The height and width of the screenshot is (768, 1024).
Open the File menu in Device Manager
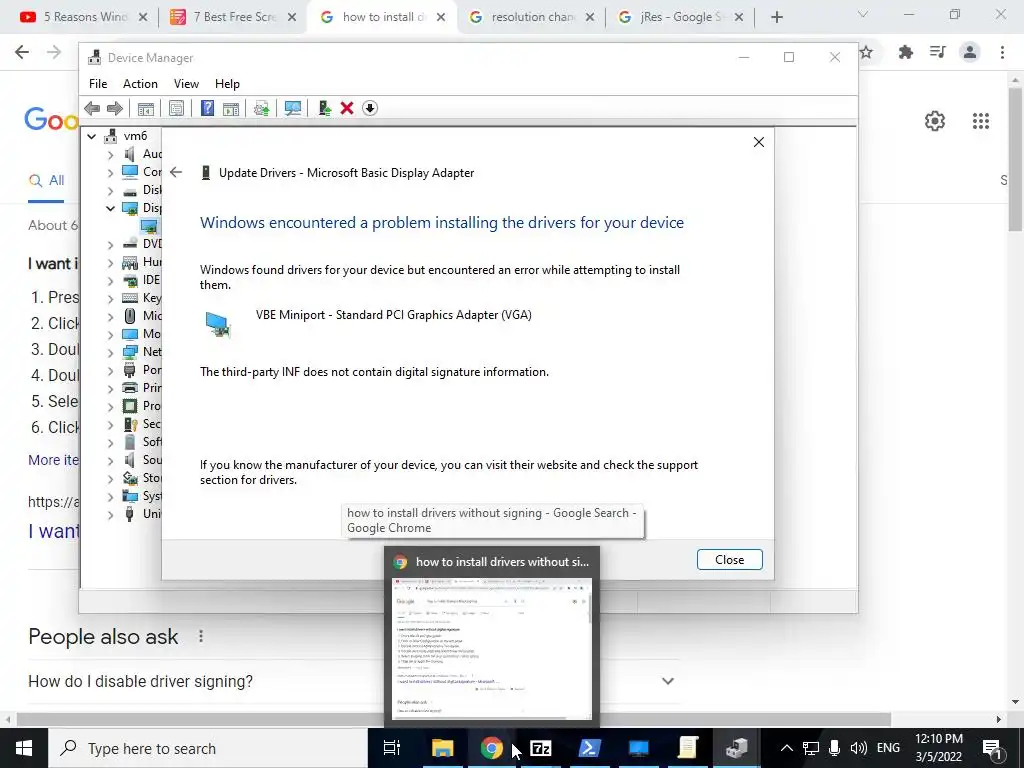tap(98, 84)
